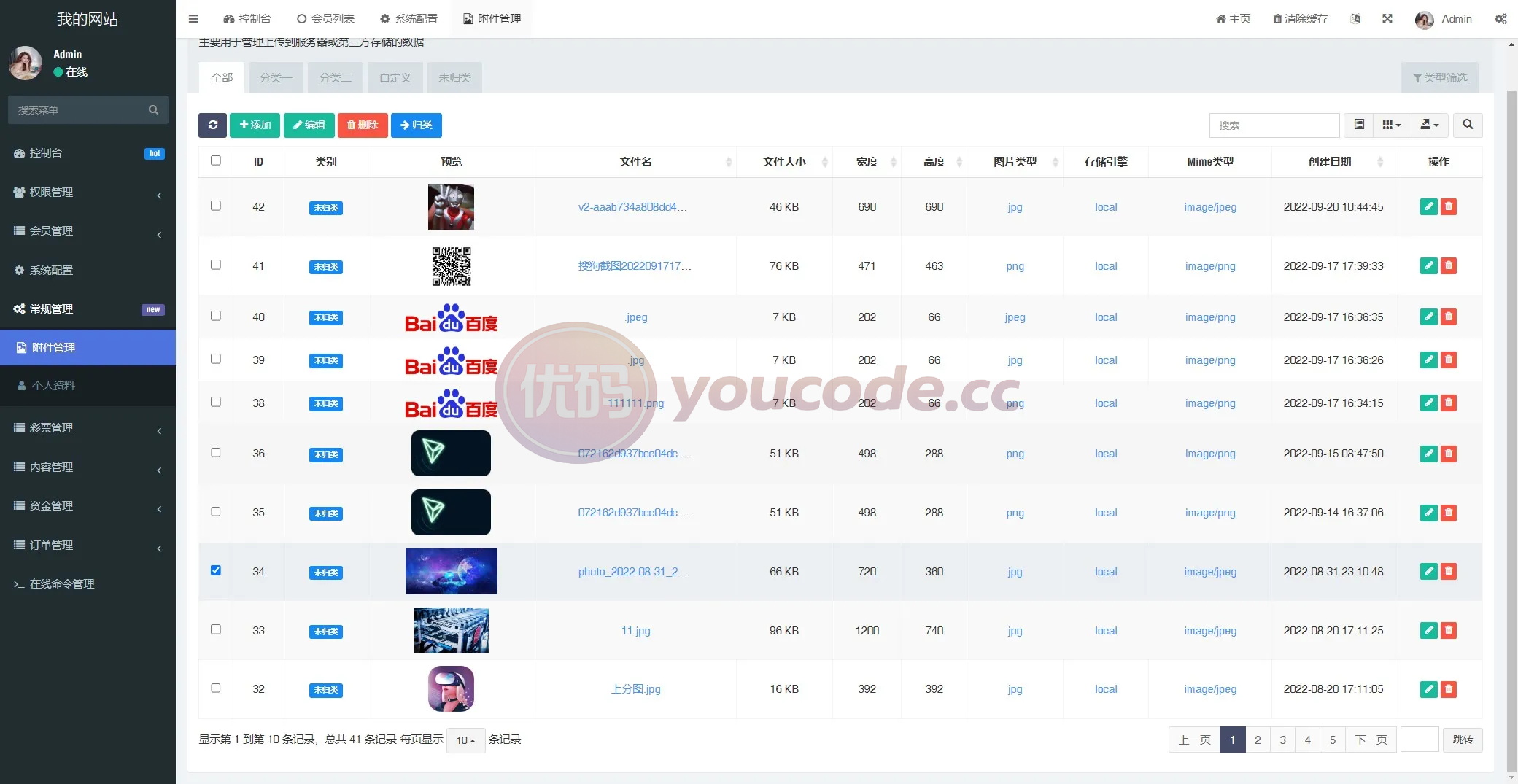
Task: Click the red delete icon for ID 33
Action: [x=1449, y=630]
